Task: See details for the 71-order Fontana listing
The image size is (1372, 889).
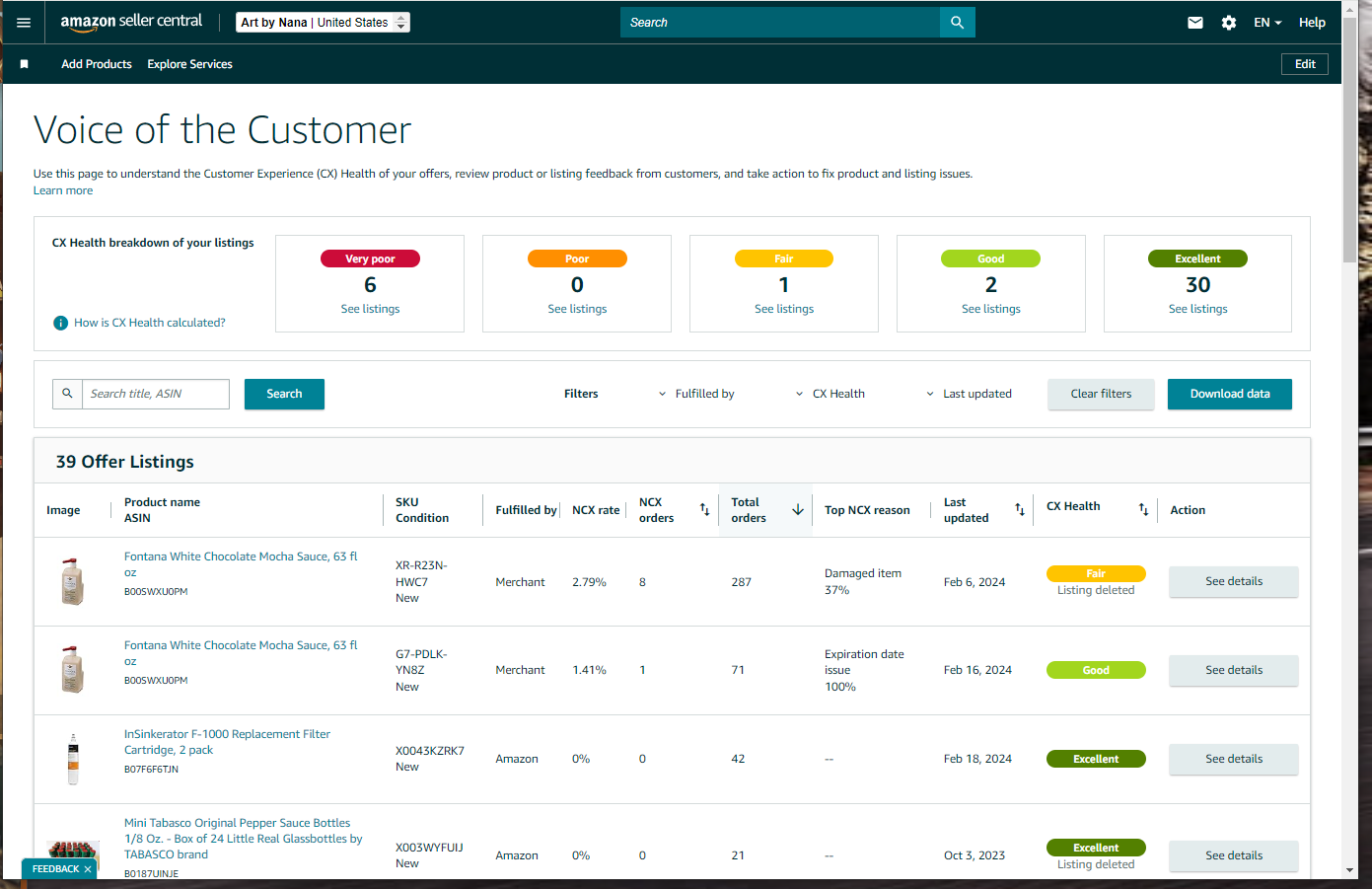Action: tap(1234, 671)
